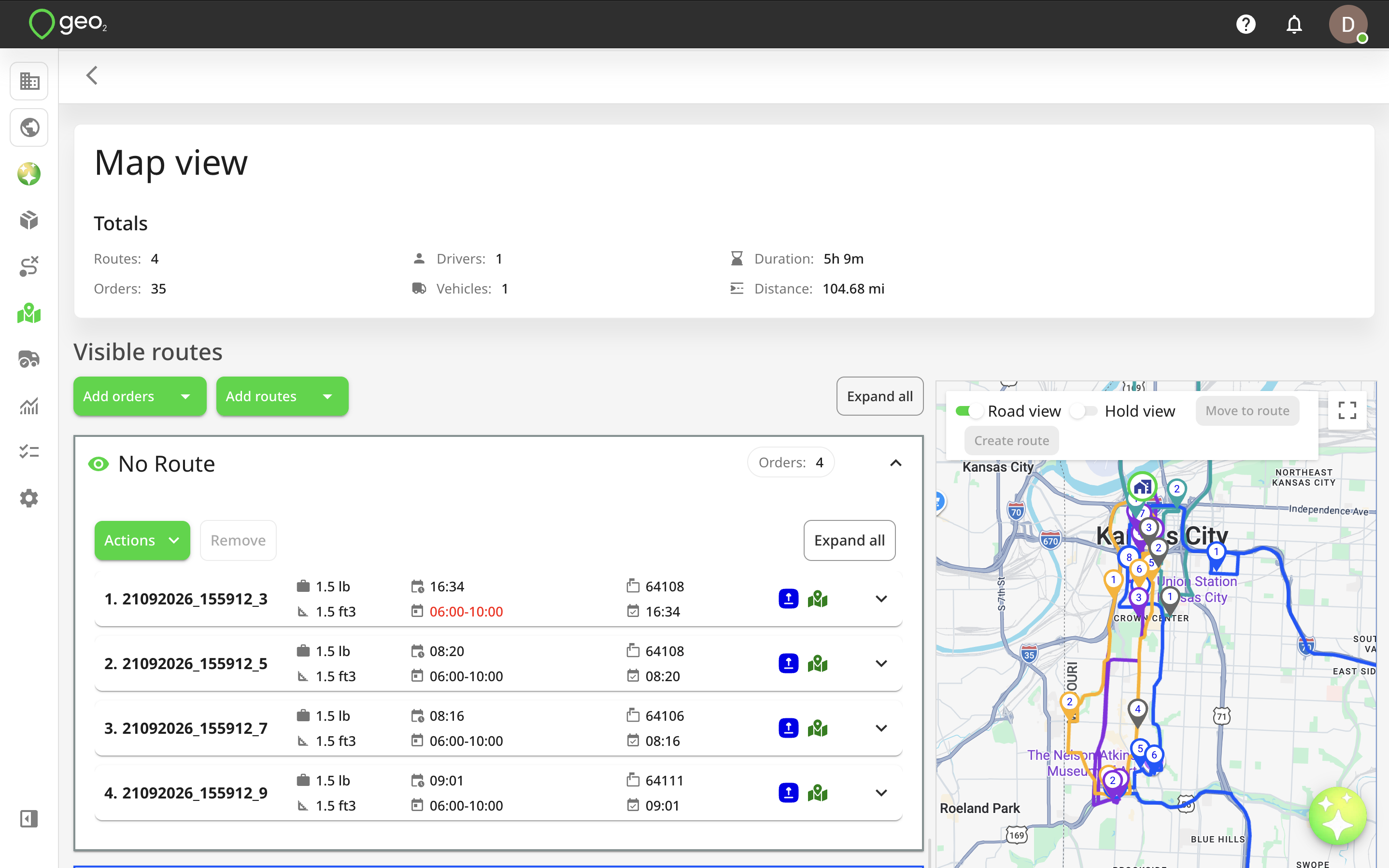Image resolution: width=1389 pixels, height=868 pixels.
Task: Click upload icon for order 21092026_155912_7
Action: (x=788, y=728)
